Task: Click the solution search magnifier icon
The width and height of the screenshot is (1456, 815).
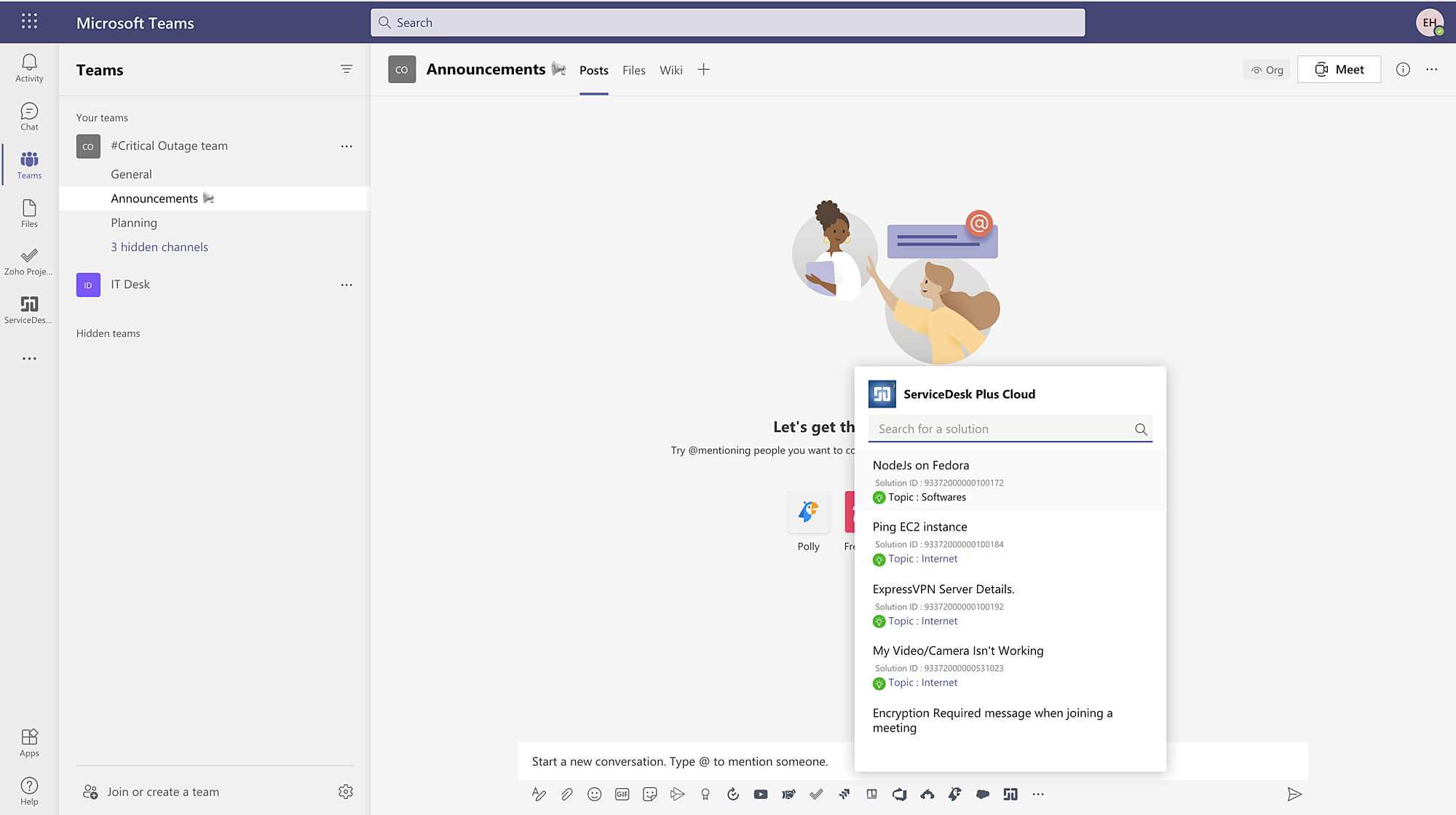Action: click(x=1141, y=429)
